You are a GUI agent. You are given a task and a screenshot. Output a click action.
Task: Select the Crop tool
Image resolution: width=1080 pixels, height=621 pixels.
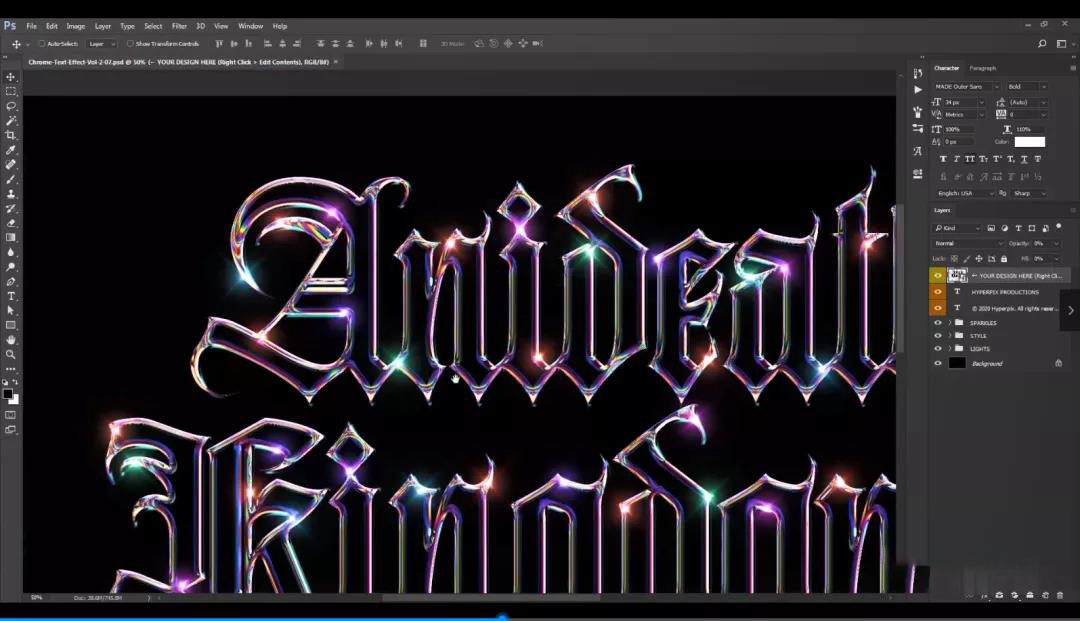pos(11,135)
